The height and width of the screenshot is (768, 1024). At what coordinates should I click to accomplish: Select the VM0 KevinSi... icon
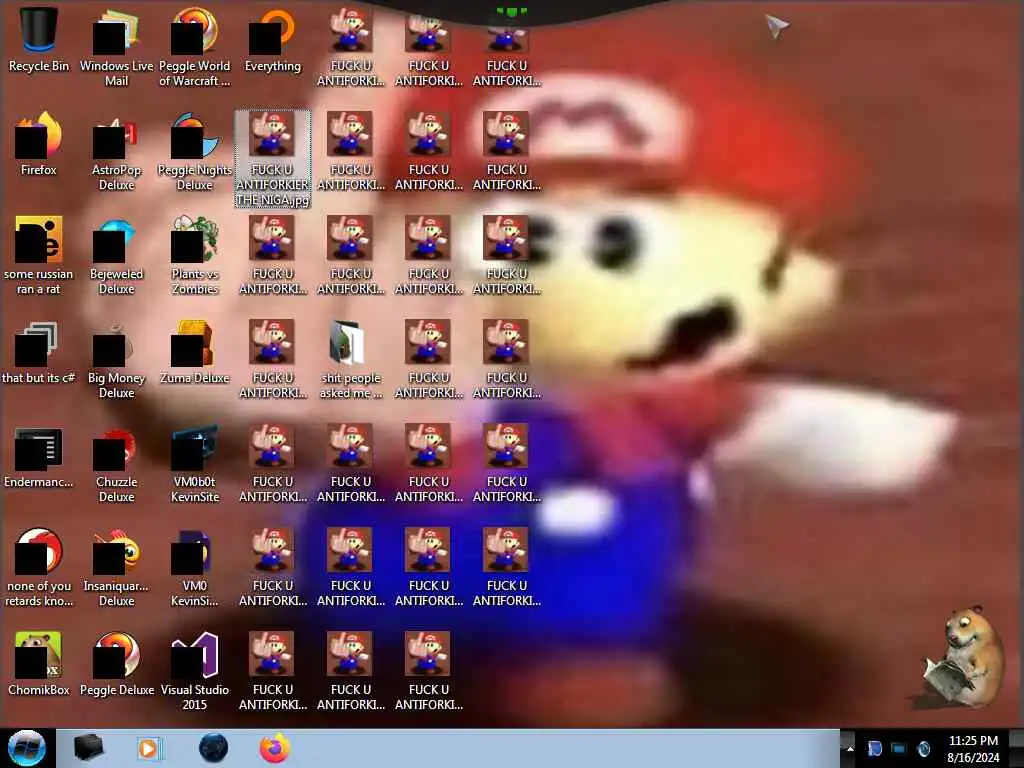pos(195,568)
